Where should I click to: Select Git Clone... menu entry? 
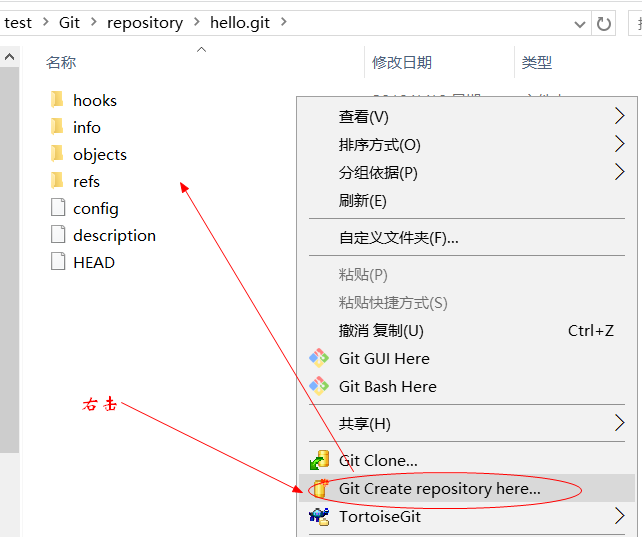pyautogui.click(x=467, y=460)
